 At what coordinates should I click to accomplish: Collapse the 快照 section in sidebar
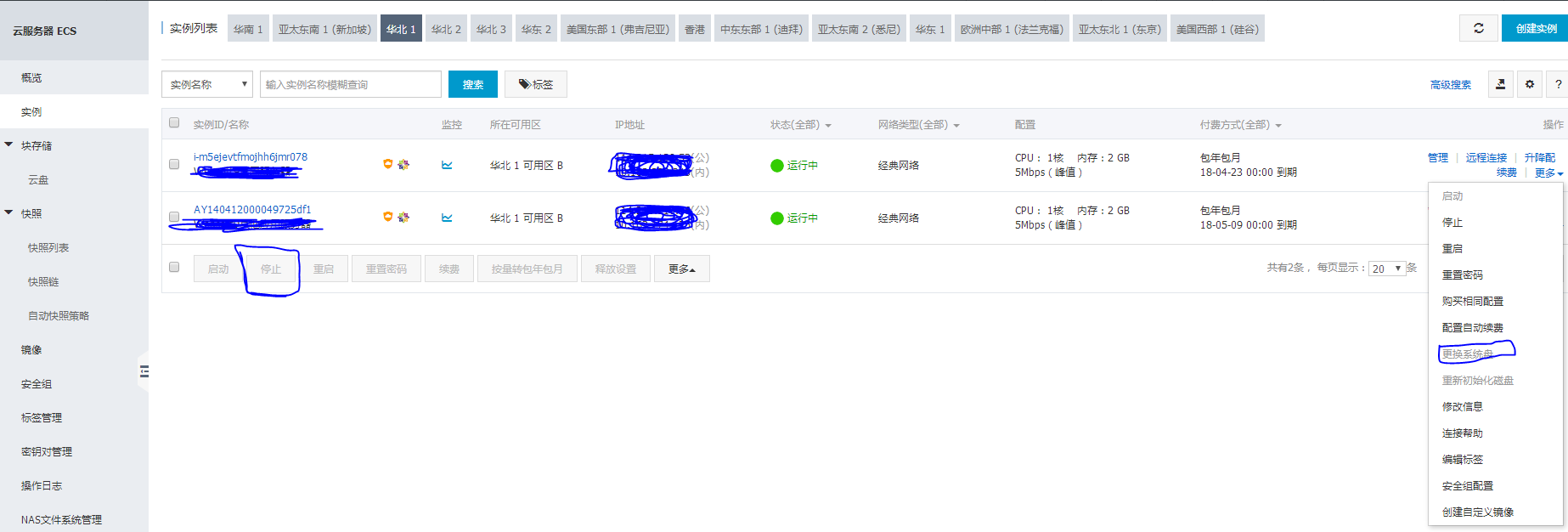(x=9, y=213)
